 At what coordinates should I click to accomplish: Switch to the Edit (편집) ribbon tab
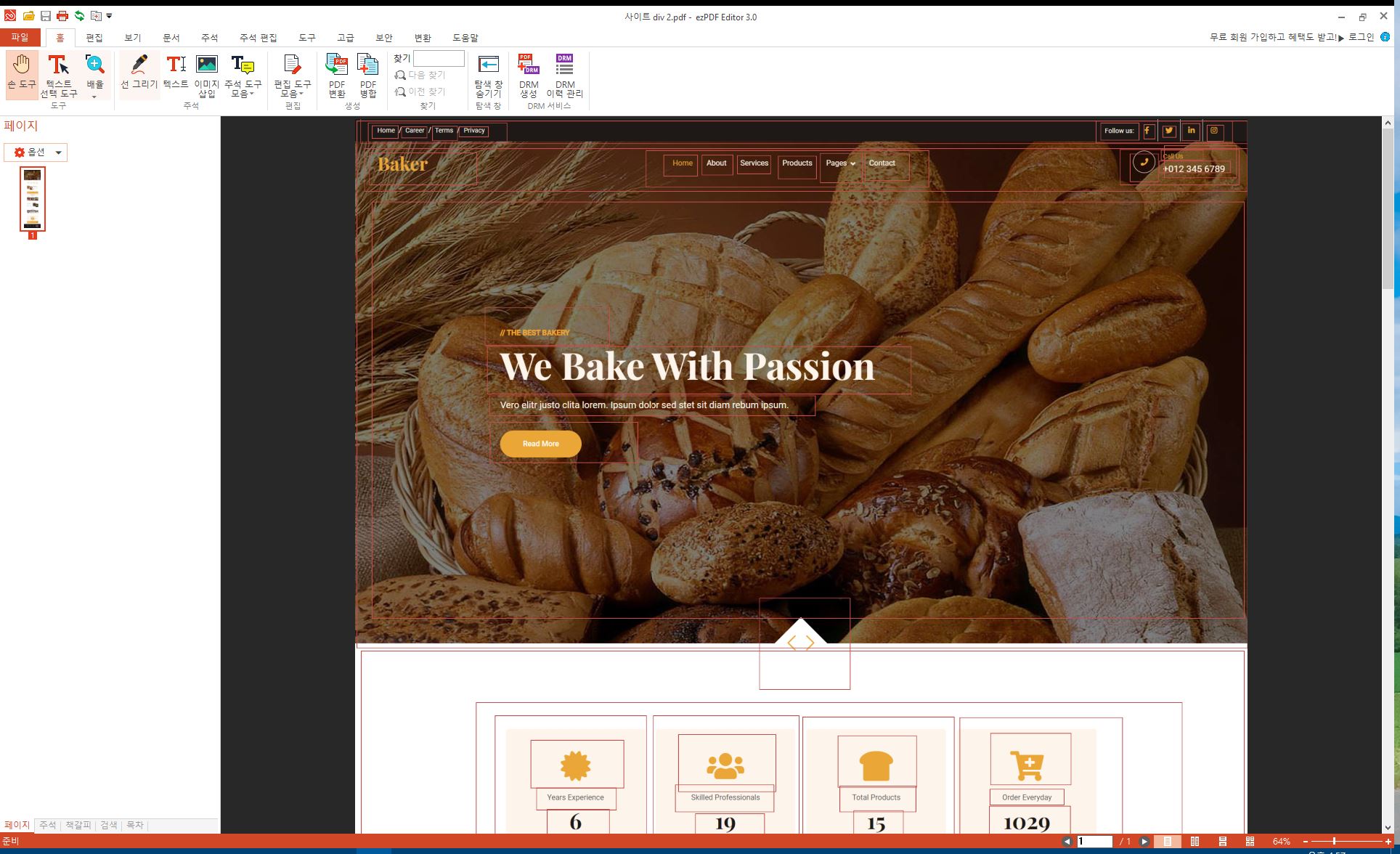(x=94, y=38)
